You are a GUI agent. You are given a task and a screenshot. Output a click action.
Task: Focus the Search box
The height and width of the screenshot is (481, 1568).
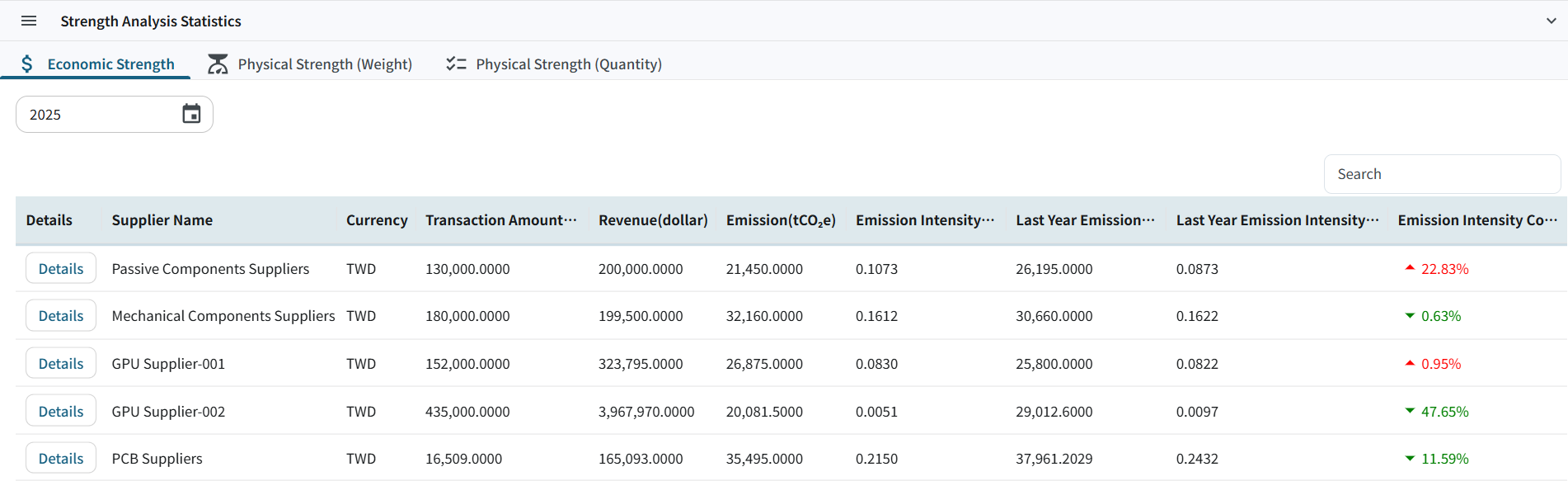click(x=1442, y=174)
